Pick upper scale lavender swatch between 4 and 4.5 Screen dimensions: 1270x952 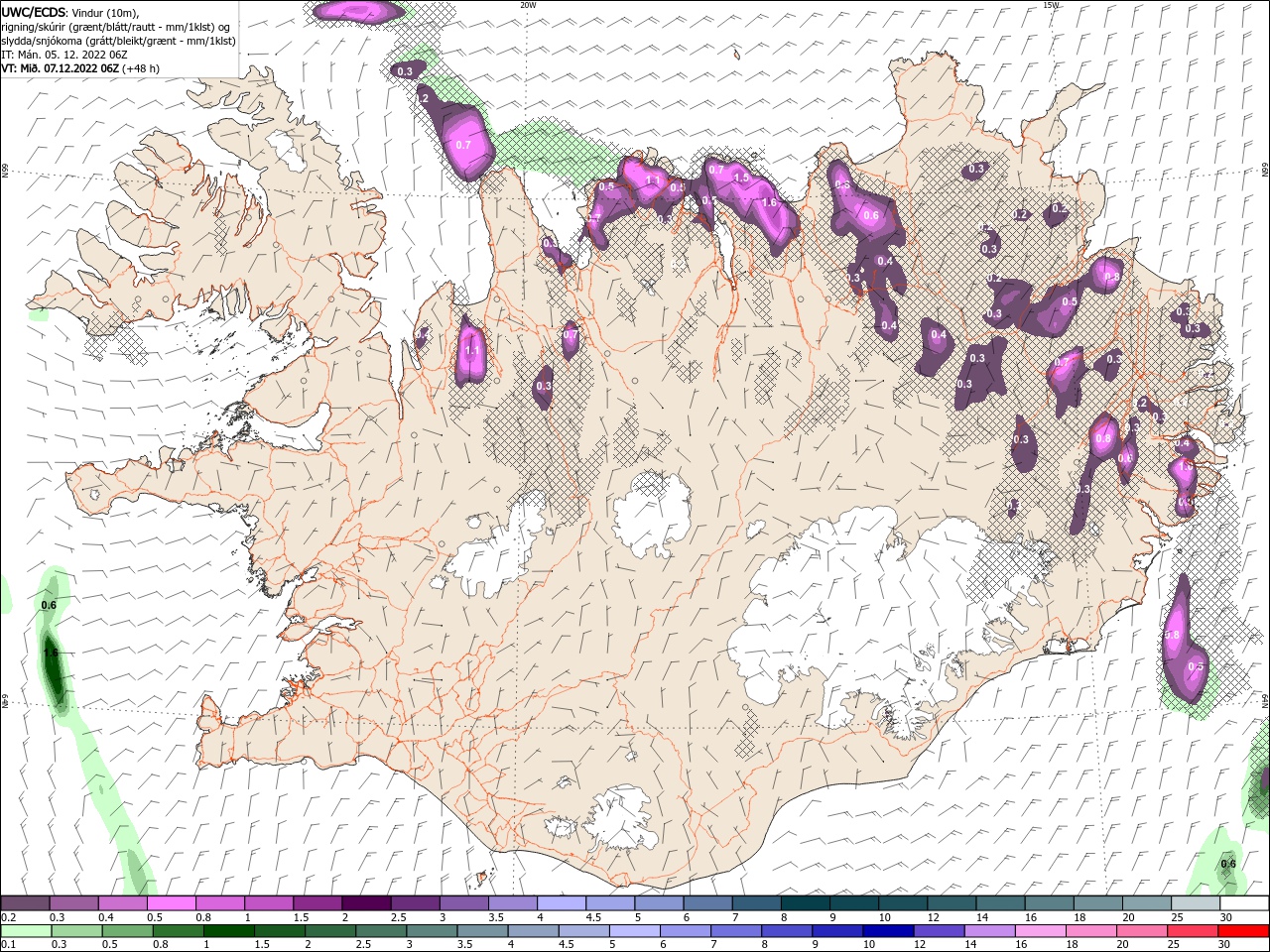(x=562, y=903)
